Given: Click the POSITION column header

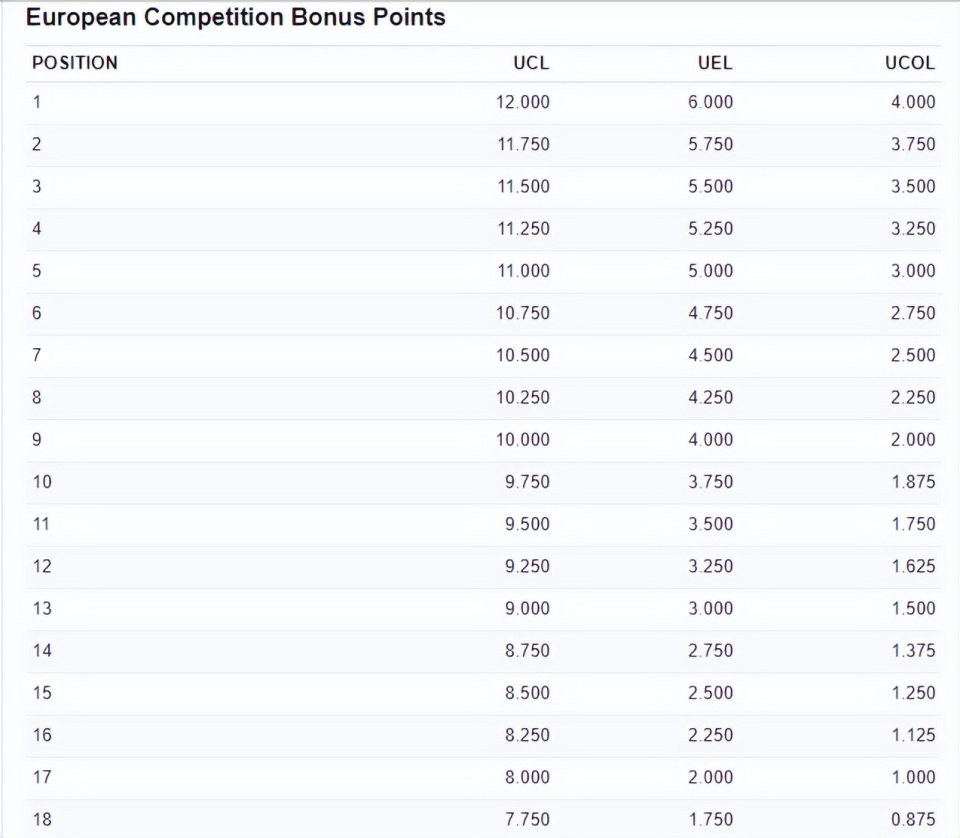Looking at the screenshot, I should (x=75, y=62).
